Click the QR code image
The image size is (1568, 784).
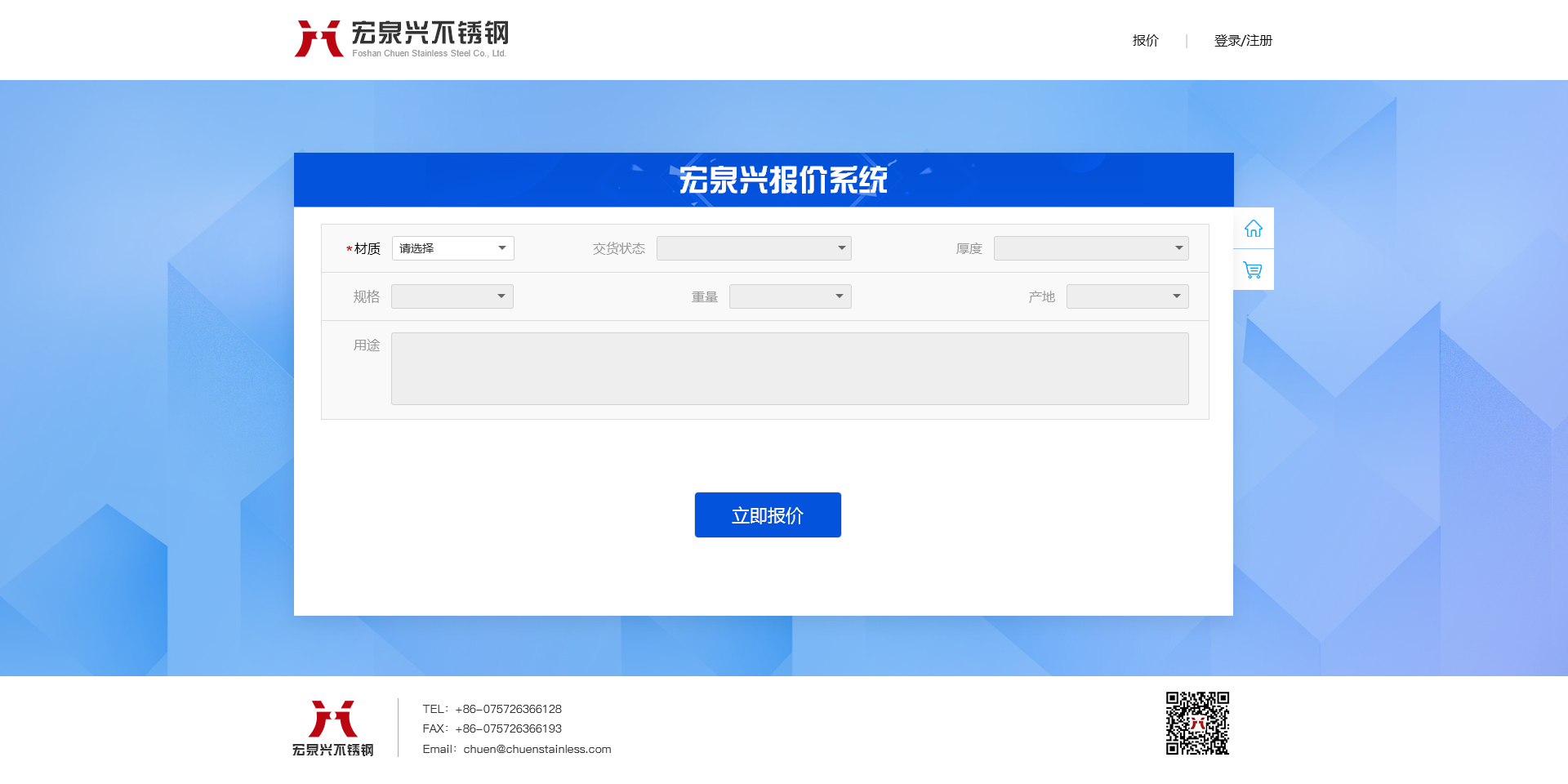click(1197, 724)
